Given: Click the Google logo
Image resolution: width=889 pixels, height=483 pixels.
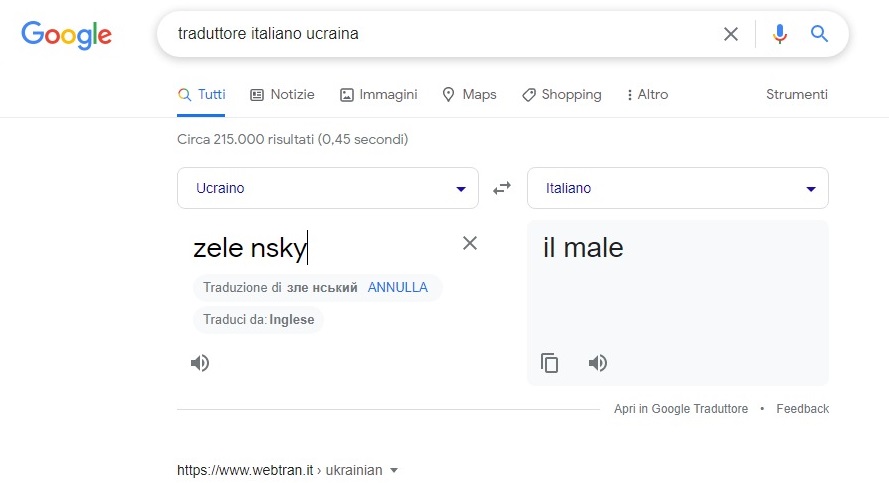Looking at the screenshot, I should [66, 34].
